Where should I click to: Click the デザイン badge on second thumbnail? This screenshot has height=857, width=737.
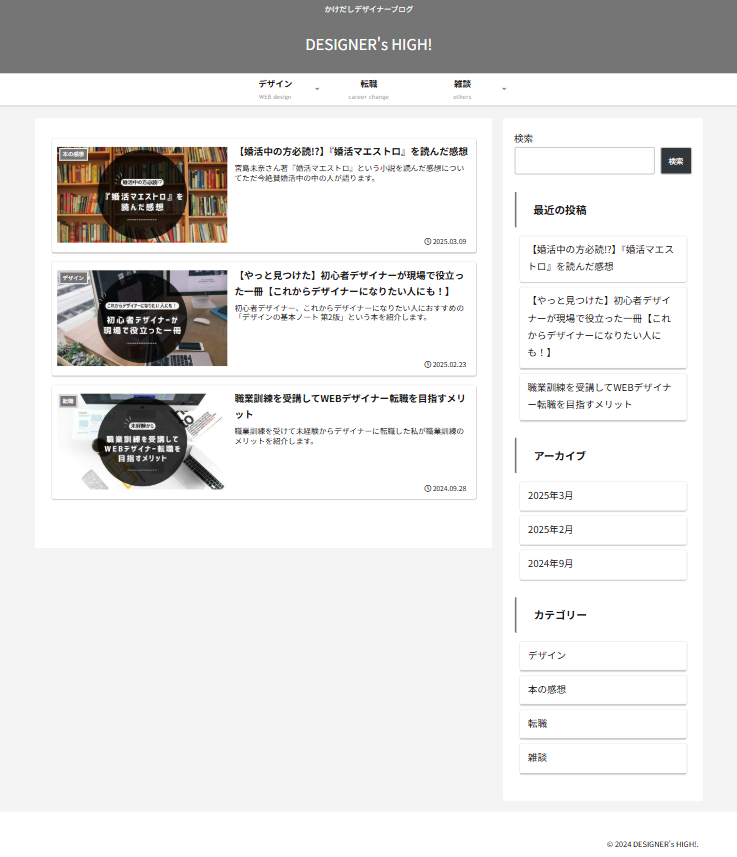click(x=73, y=278)
